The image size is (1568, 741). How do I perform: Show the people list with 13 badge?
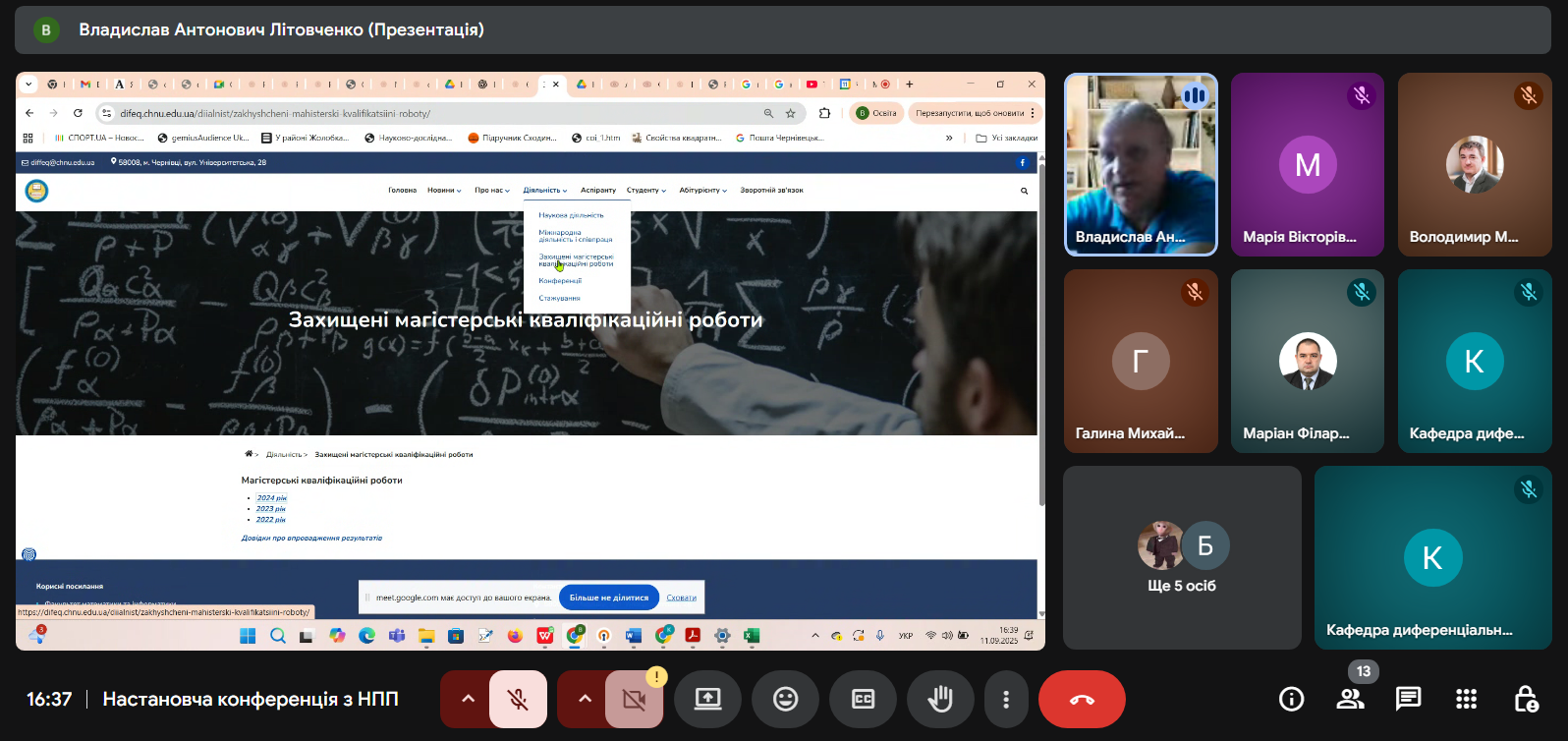pos(1350,699)
